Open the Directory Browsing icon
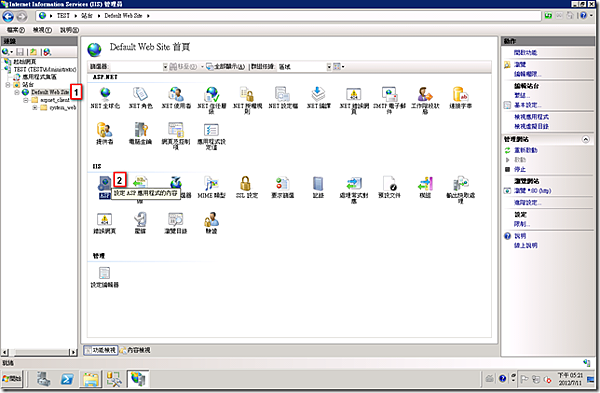Viewport: 600px width, 393px height. (x=176, y=220)
